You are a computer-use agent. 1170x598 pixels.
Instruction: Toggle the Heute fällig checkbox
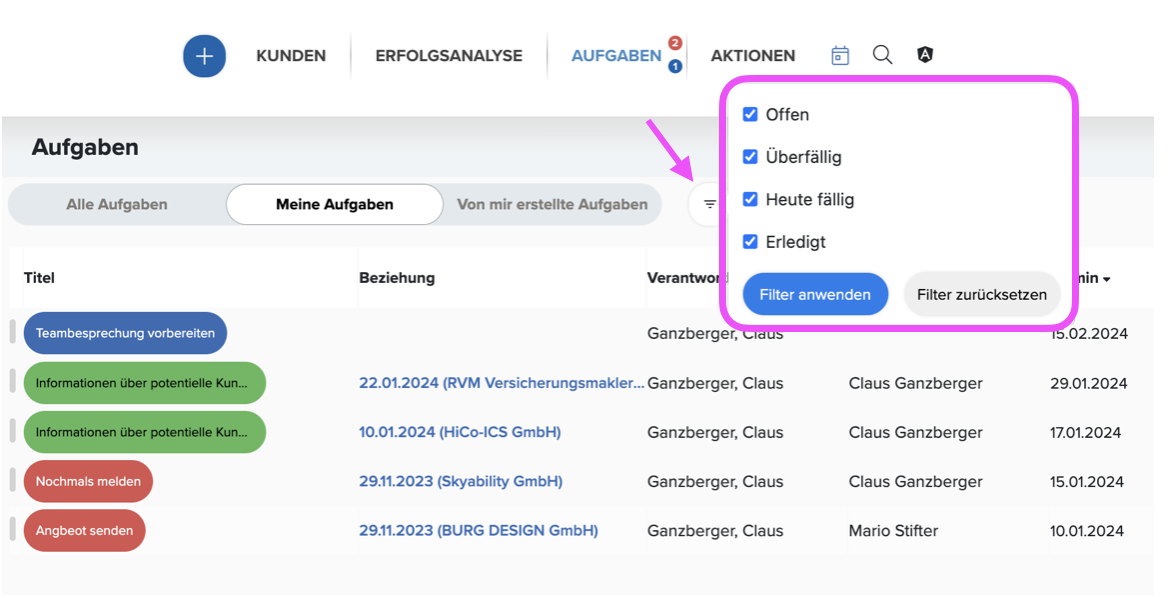[x=750, y=199]
